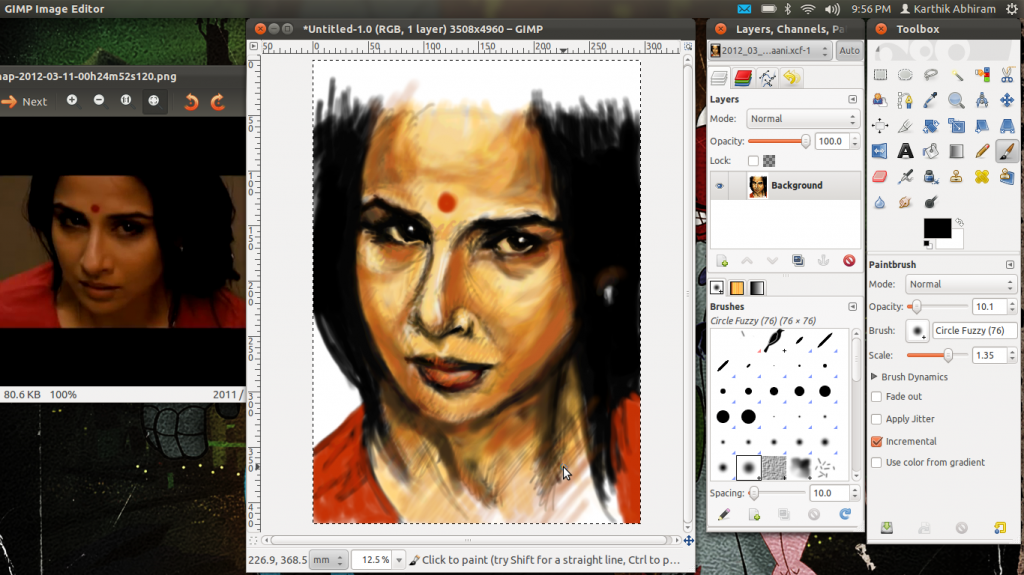This screenshot has height=575, width=1024.
Task: Select the Heal tool
Action: point(982,177)
